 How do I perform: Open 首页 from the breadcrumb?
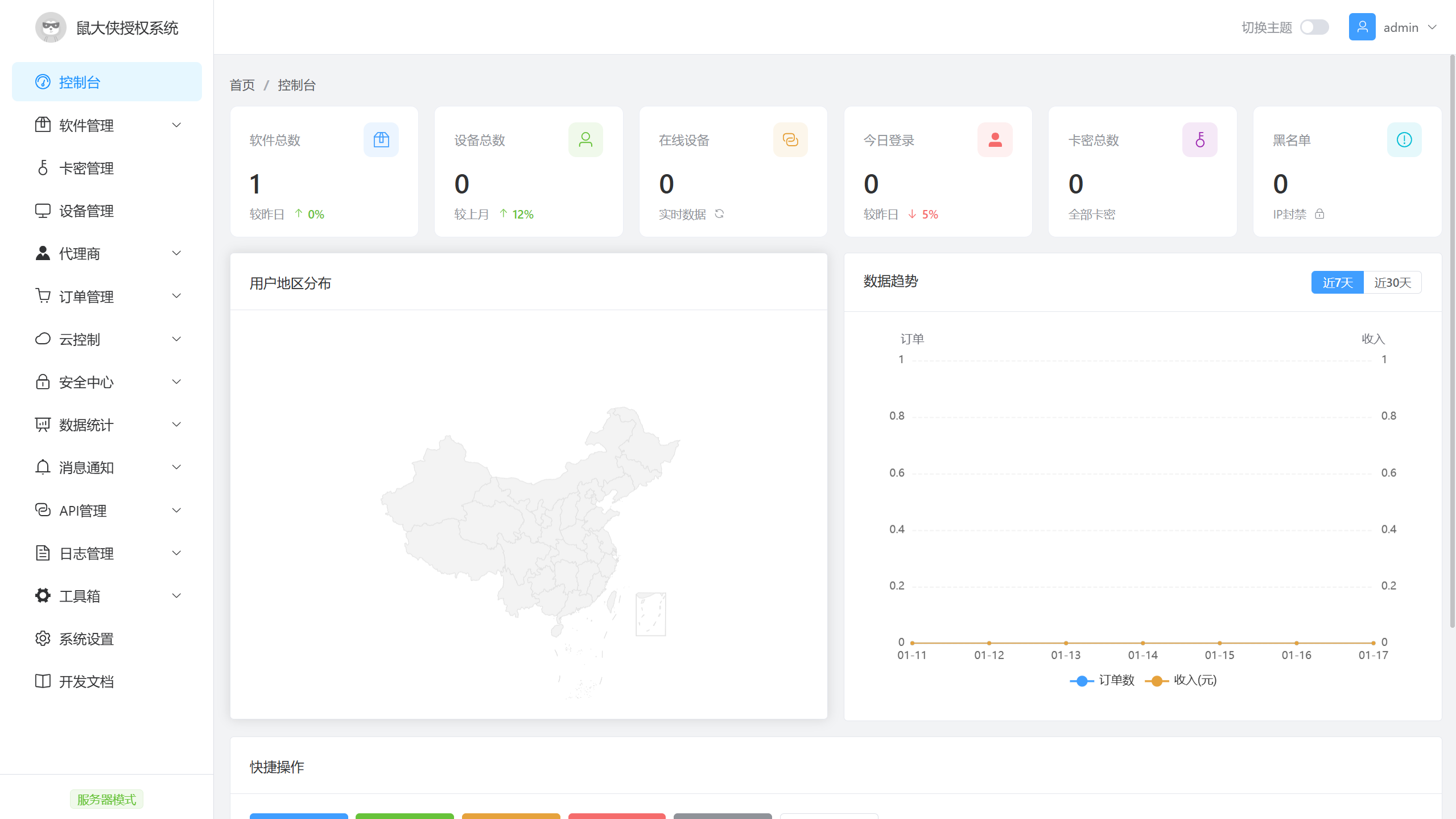[x=241, y=84]
